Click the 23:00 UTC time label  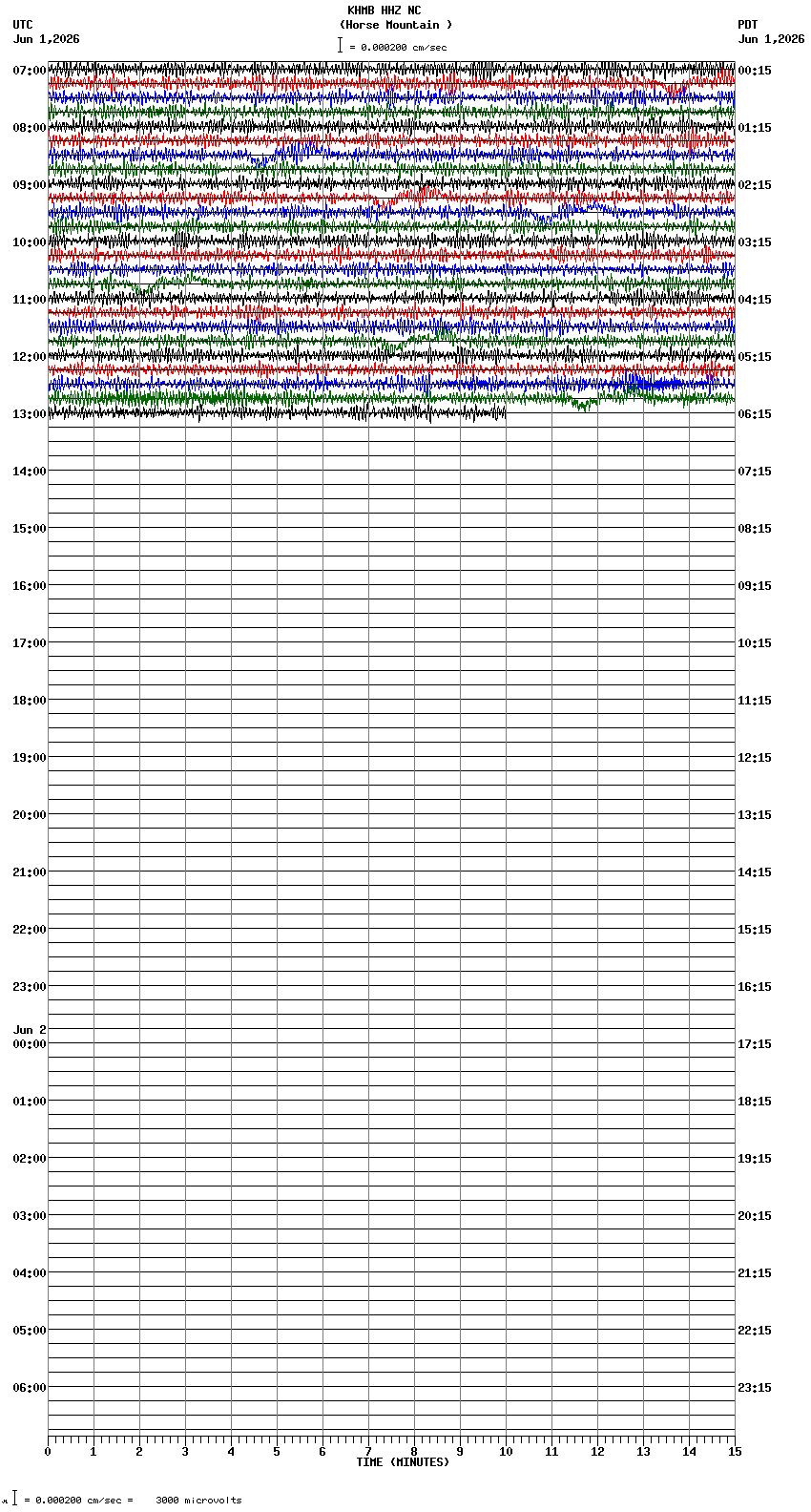(30, 987)
